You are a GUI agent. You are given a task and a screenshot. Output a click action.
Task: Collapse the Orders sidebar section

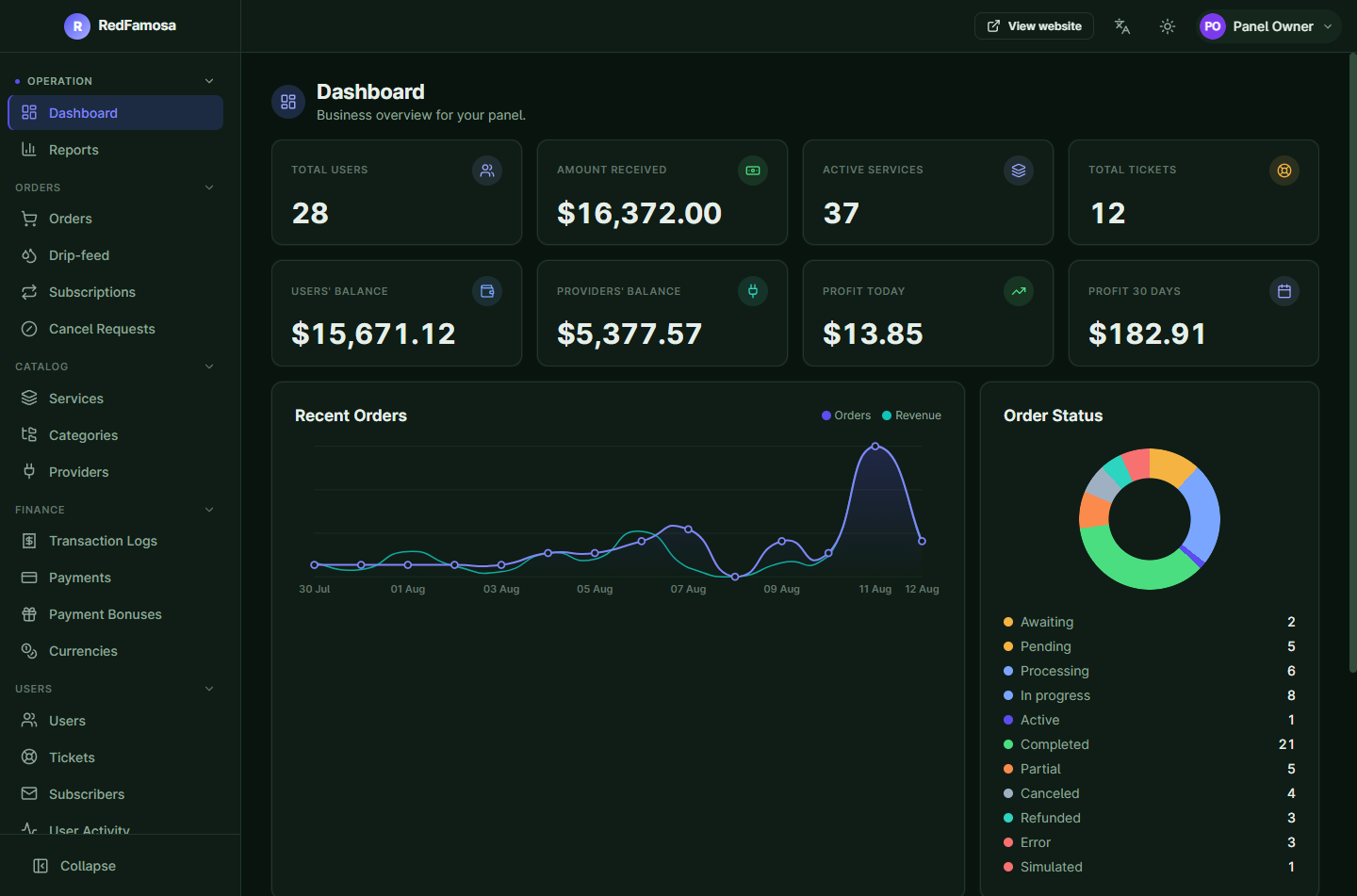click(x=209, y=187)
